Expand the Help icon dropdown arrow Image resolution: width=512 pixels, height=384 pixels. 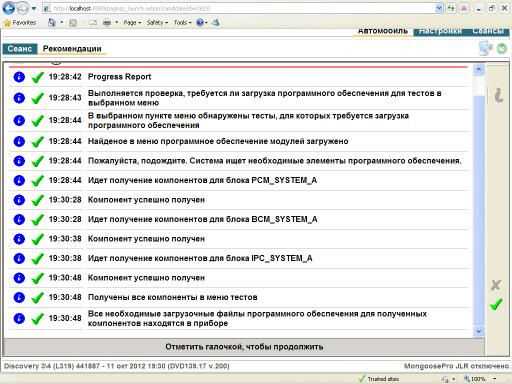(206, 23)
